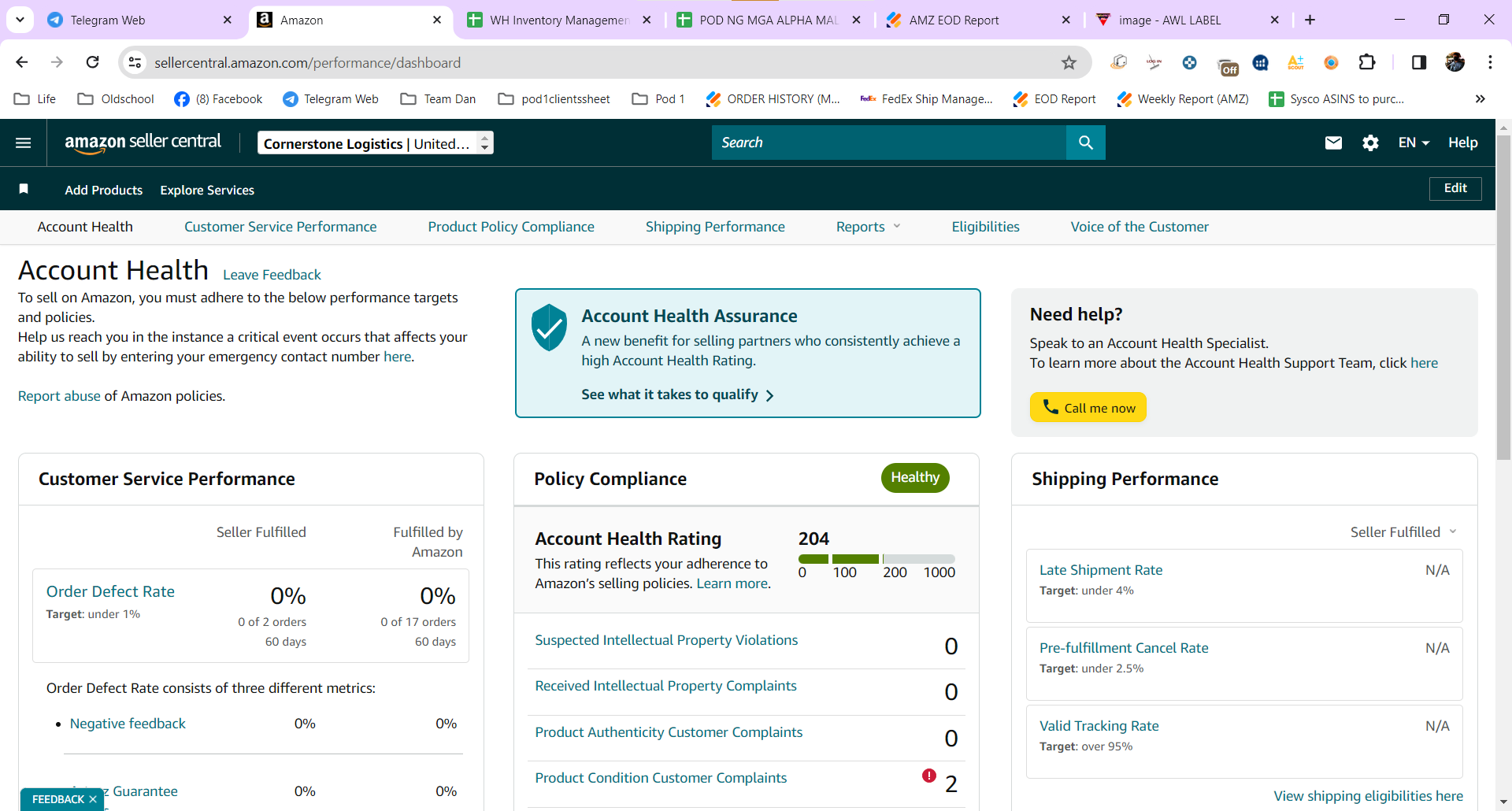Open Suspected Intellectual Property Violations
This screenshot has width=1512, height=811.
(x=666, y=640)
